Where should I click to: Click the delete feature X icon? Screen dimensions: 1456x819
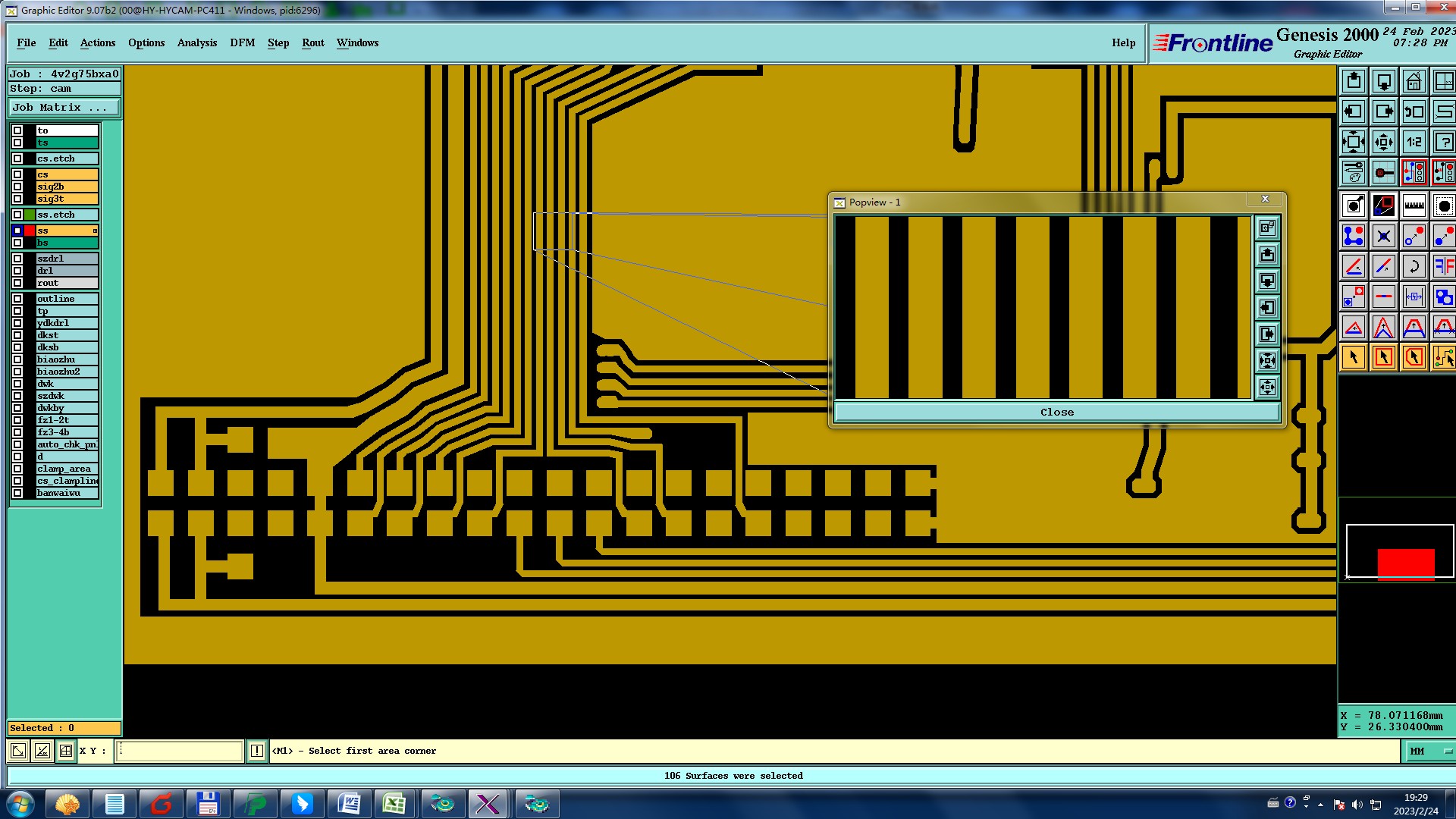coord(1383,236)
